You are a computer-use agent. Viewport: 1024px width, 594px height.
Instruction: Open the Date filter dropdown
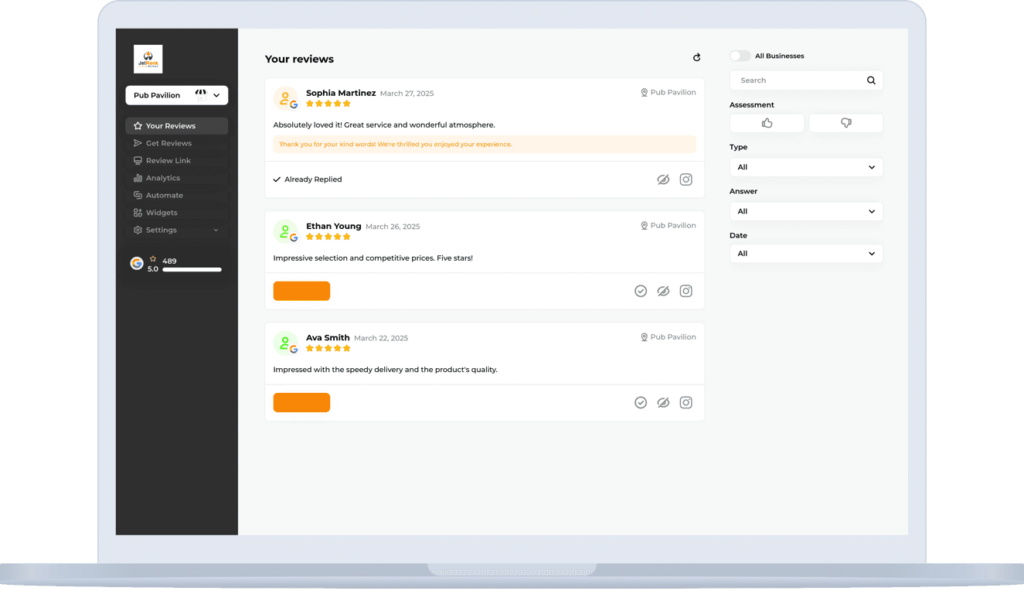coord(807,254)
